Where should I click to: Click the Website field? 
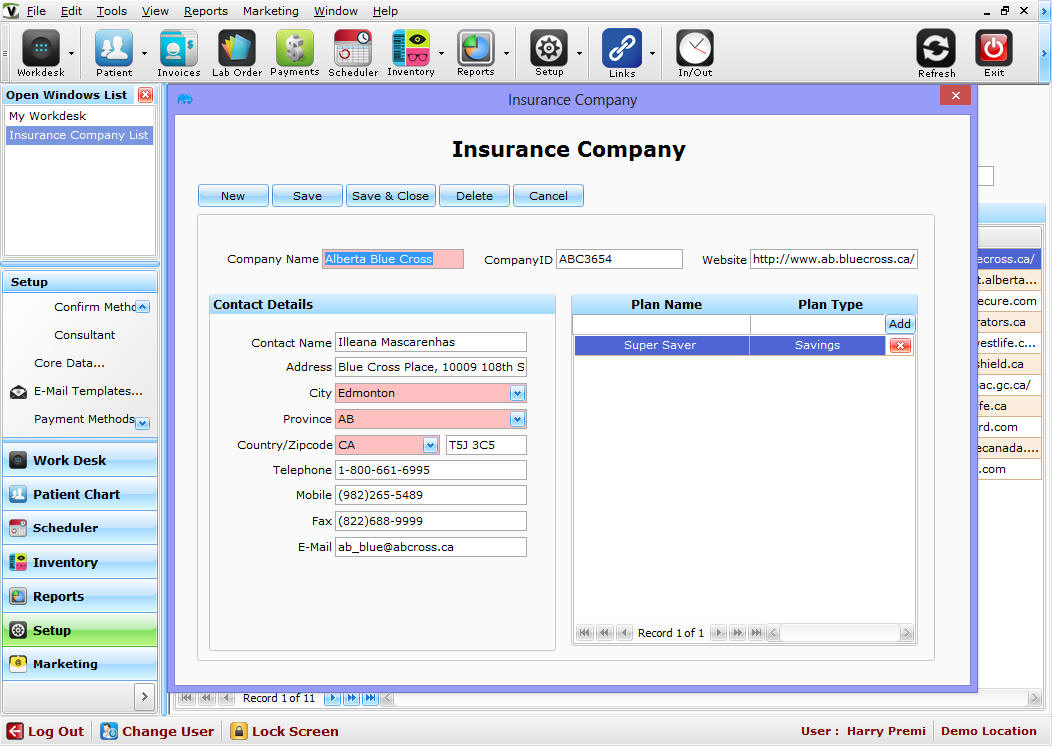[833, 259]
